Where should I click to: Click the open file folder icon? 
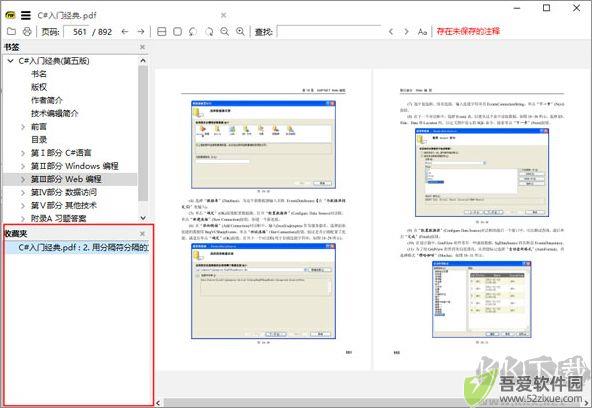pos(11,32)
